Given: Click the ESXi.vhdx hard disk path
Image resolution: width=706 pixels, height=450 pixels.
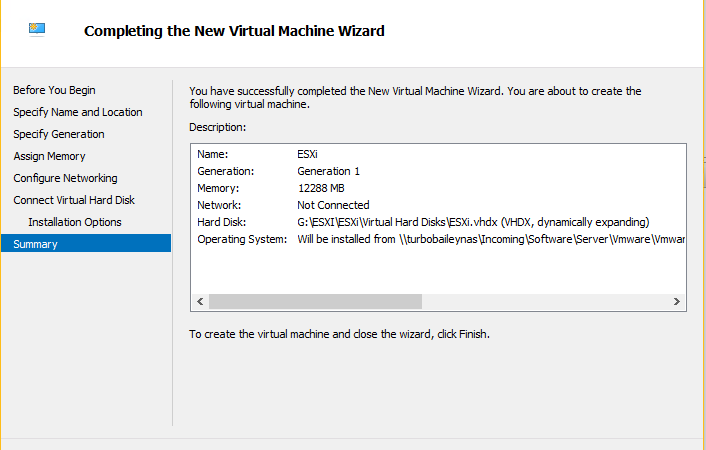Looking at the screenshot, I should [x=473, y=222].
